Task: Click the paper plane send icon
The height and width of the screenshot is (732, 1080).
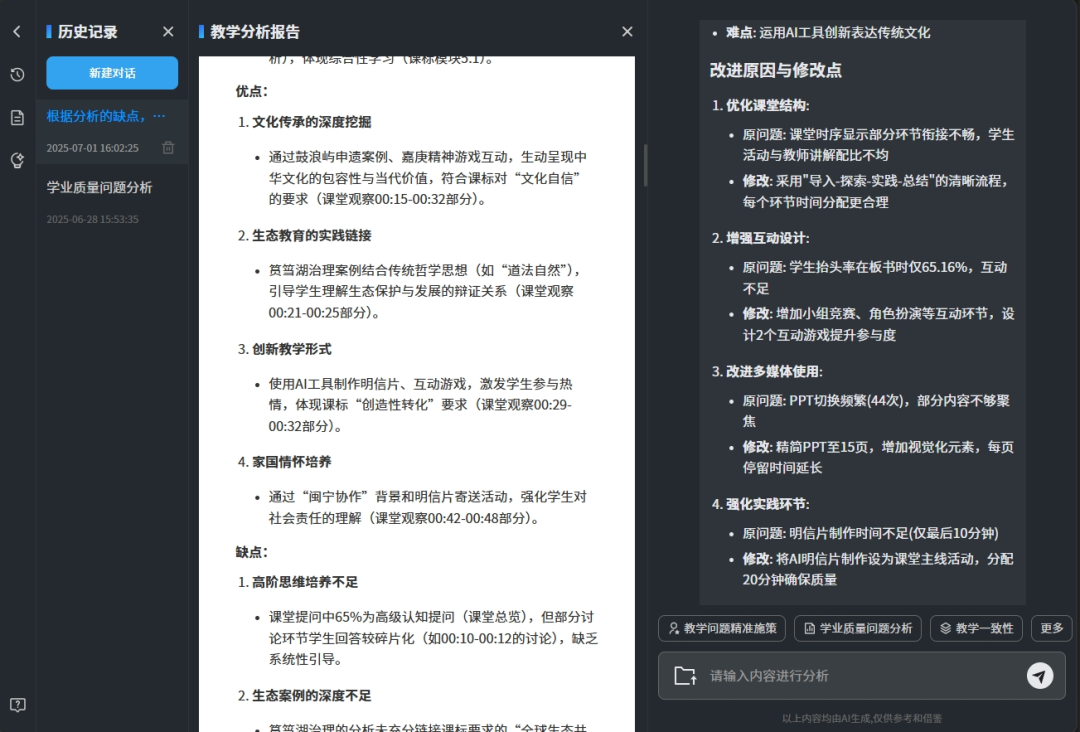Action: point(1040,676)
